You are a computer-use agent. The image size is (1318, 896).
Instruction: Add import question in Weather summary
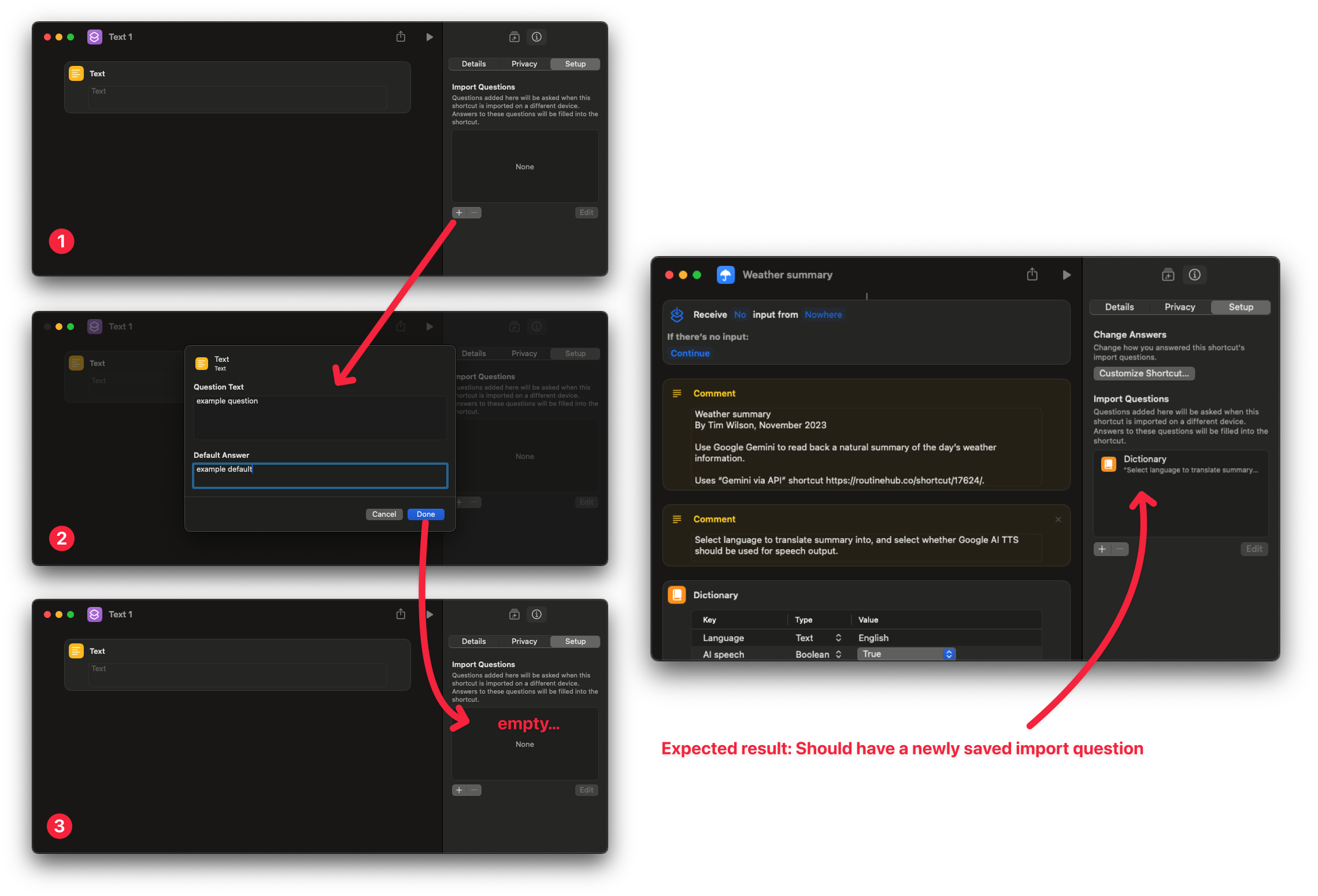coord(1102,549)
